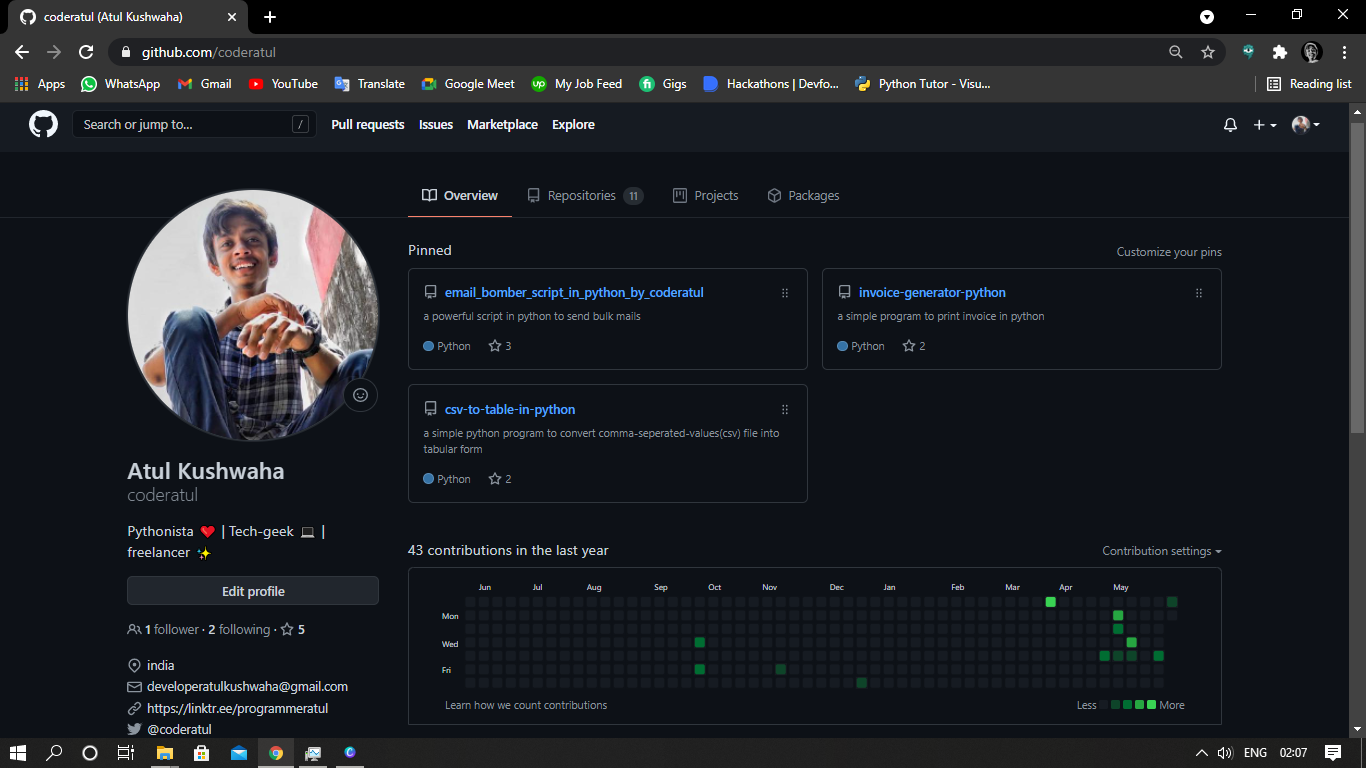Expand the plus create-new dropdown
The width and height of the screenshot is (1366, 768).
tap(1264, 125)
